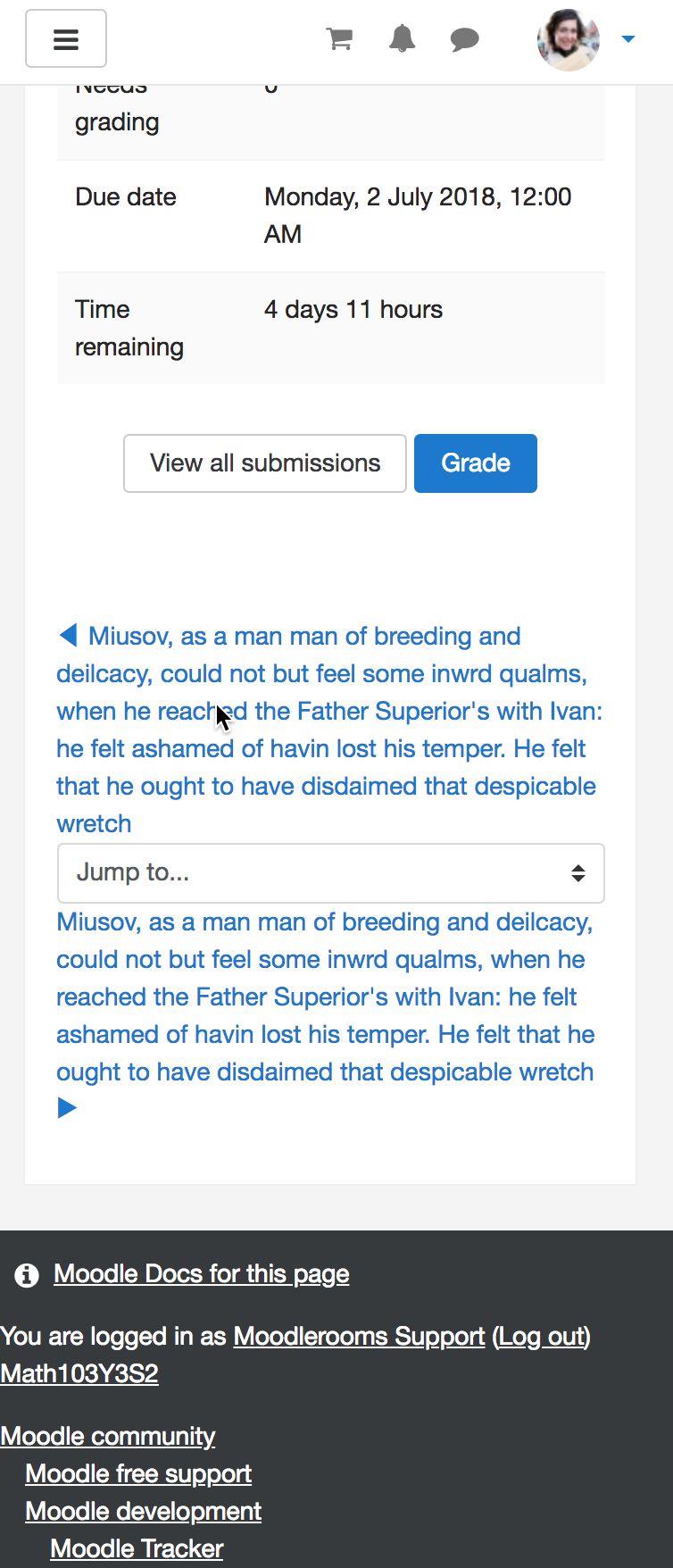
Task: Open the Moodle Tracker link
Action: (x=137, y=1549)
